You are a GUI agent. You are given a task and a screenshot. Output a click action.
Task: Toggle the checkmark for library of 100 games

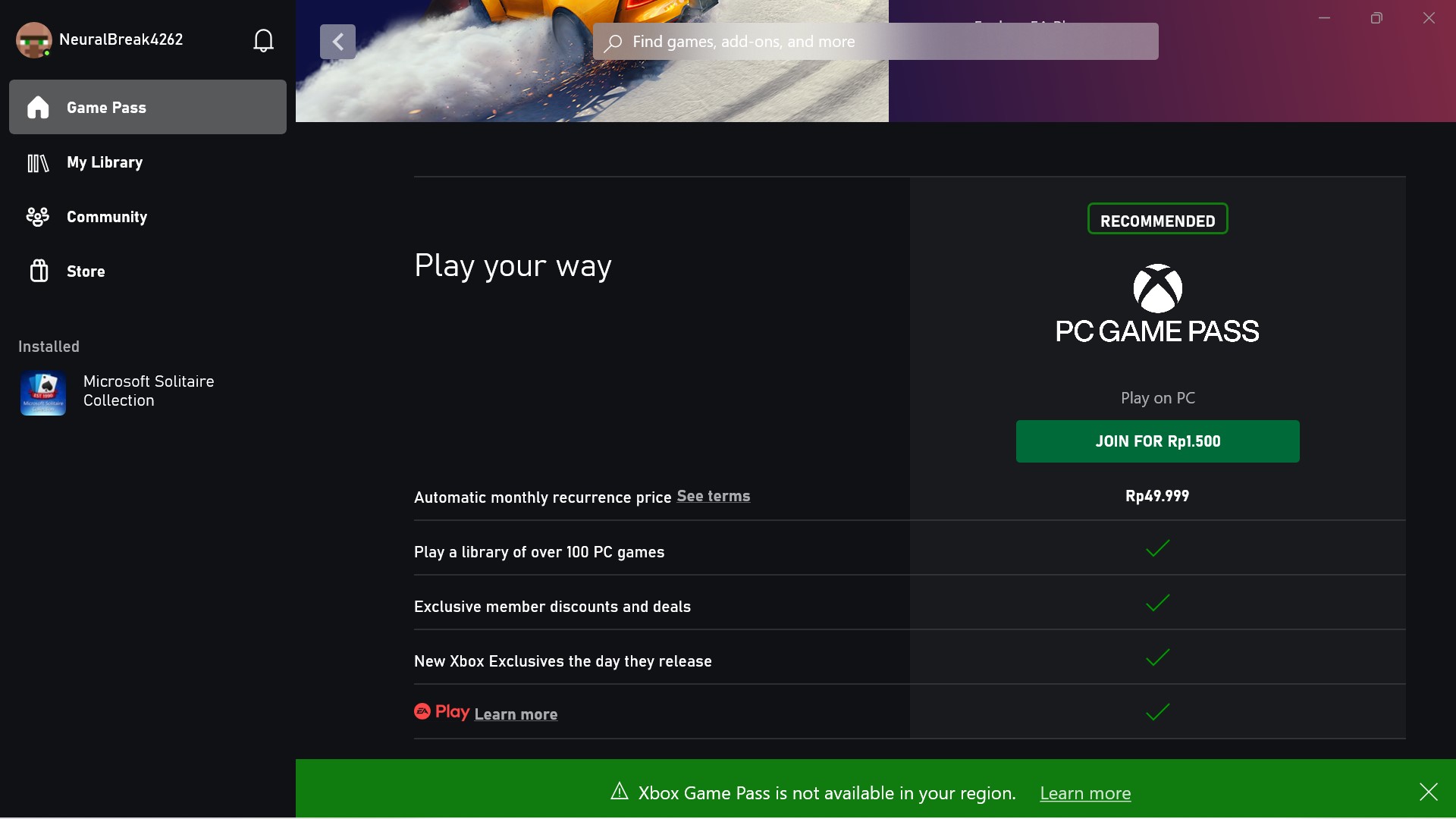coord(1157,549)
